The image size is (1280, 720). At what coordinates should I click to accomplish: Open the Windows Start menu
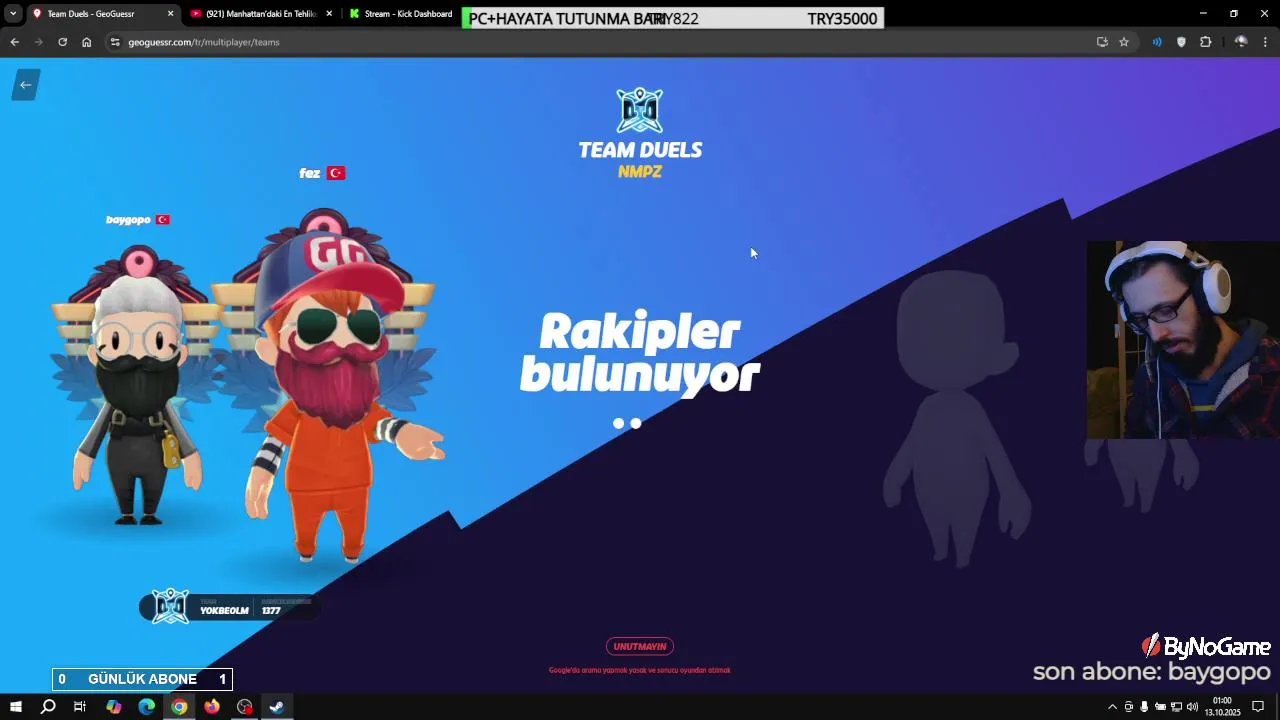click(x=16, y=707)
